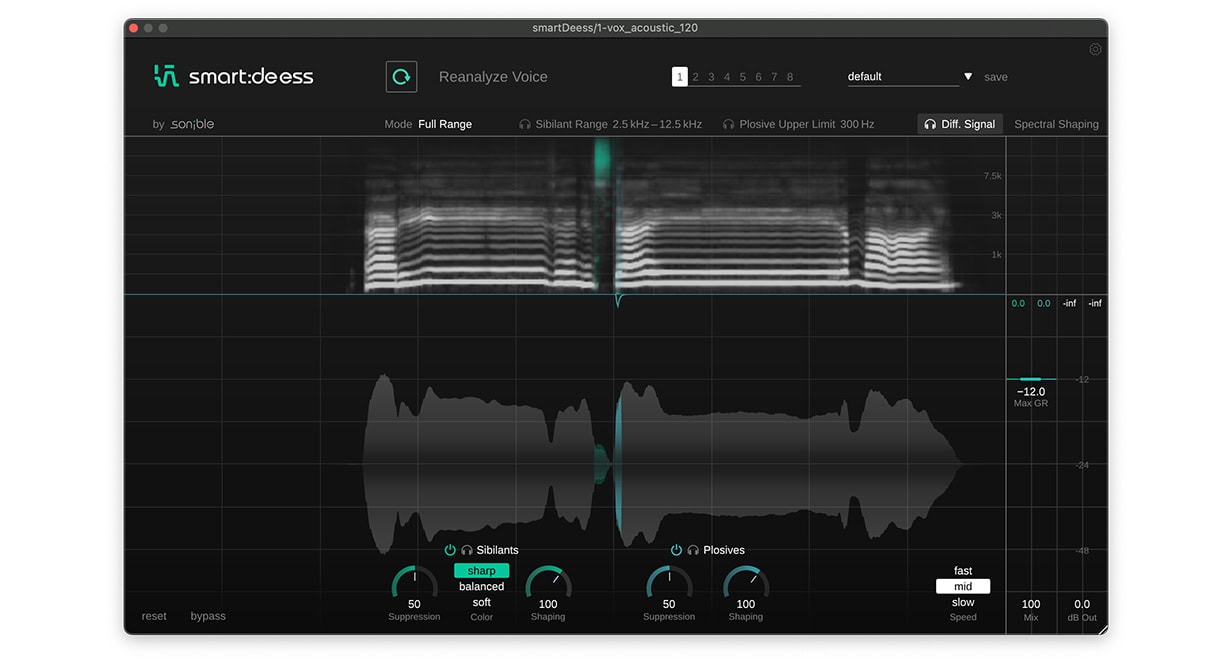Select state slot 3
Image resolution: width=1232 pixels, height=661 pixels.
[x=711, y=77]
